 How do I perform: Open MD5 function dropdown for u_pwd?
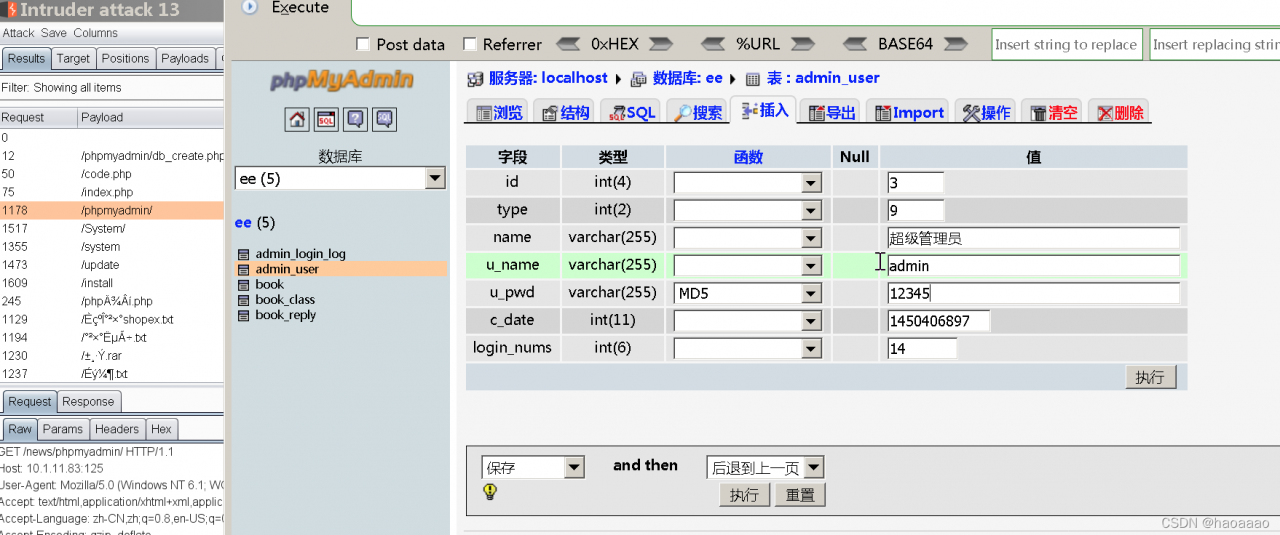(747, 293)
